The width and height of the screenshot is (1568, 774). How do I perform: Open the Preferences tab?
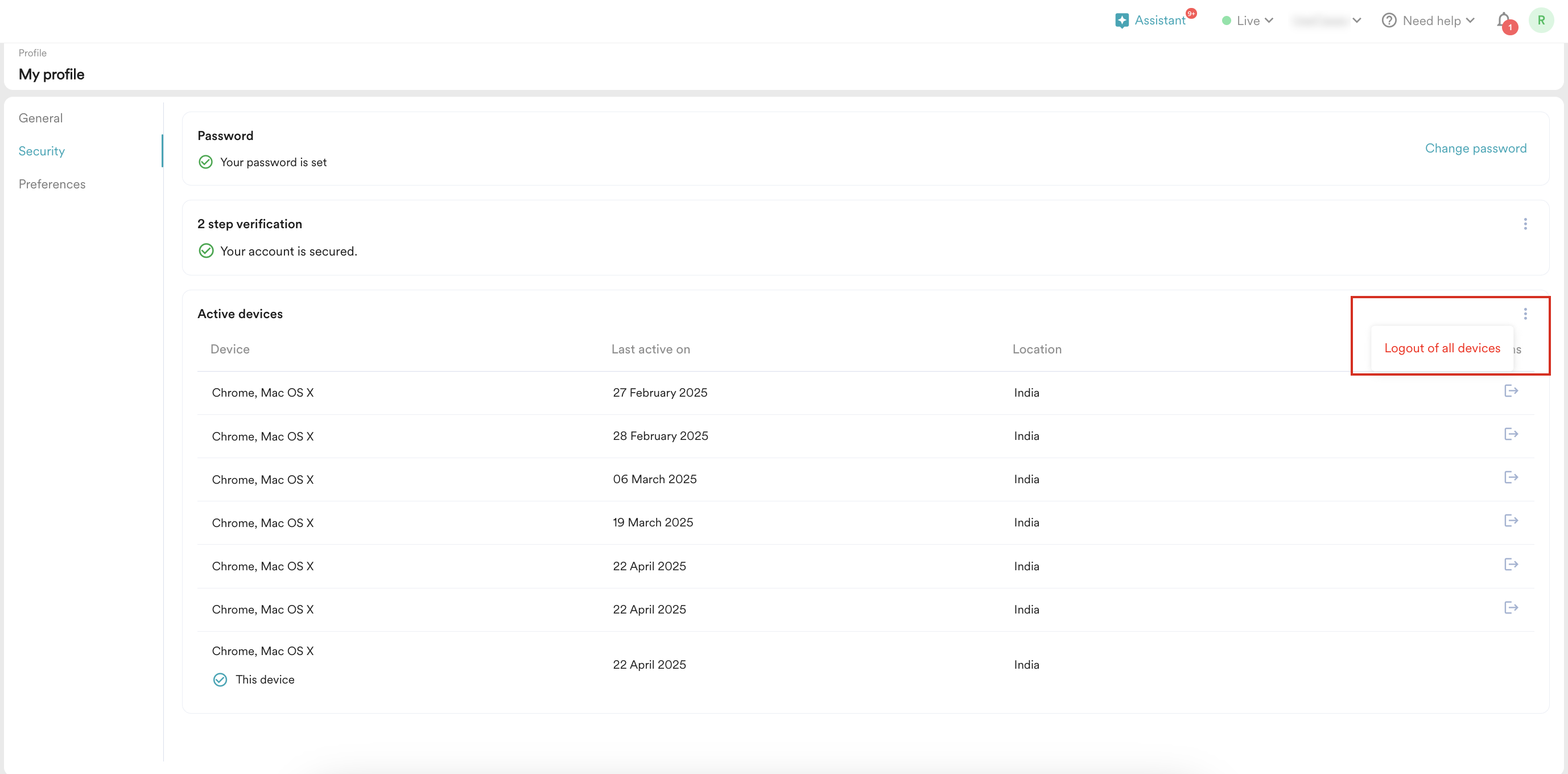pos(52,184)
